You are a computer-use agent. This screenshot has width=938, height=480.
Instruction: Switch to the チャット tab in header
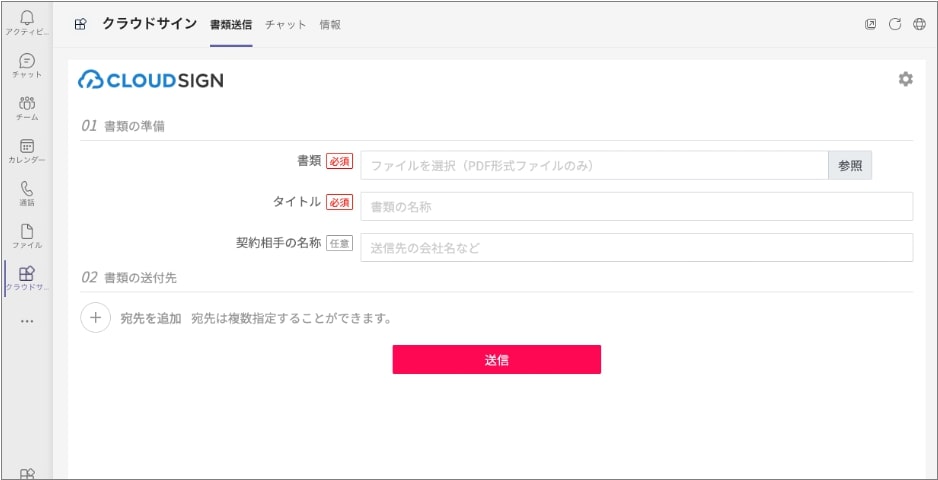(x=285, y=24)
